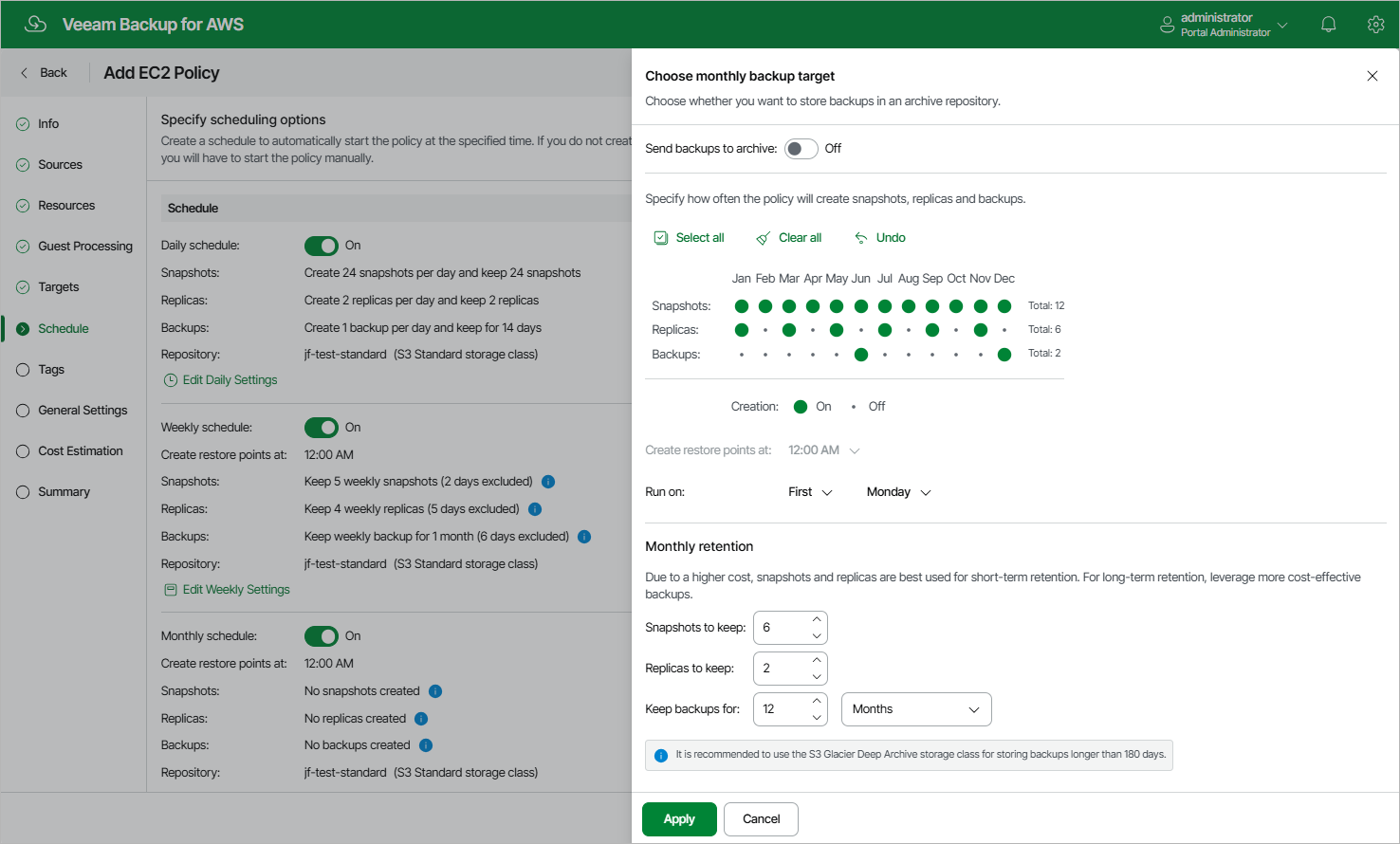Toggle the Weekly schedule switch
1400x844 pixels.
[322, 428]
